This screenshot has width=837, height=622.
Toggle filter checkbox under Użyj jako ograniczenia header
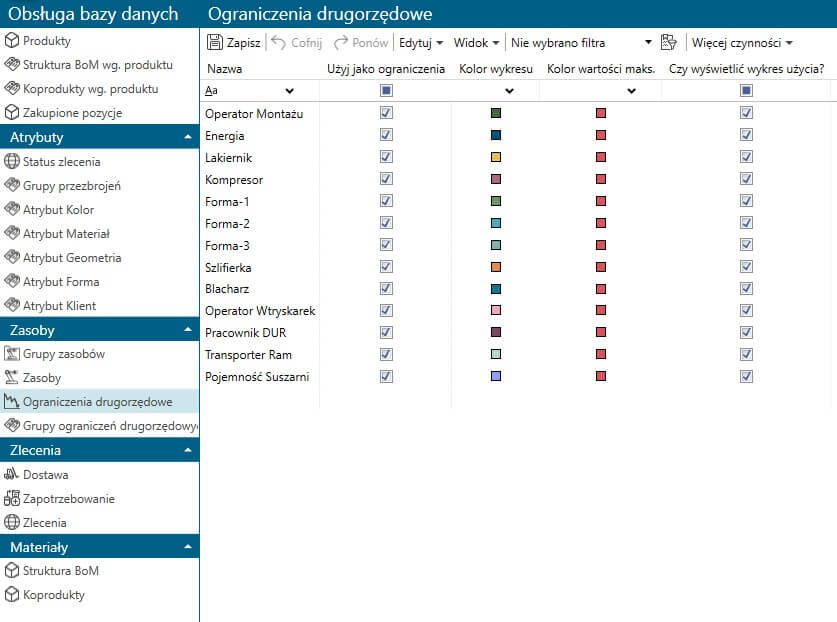tap(386, 90)
